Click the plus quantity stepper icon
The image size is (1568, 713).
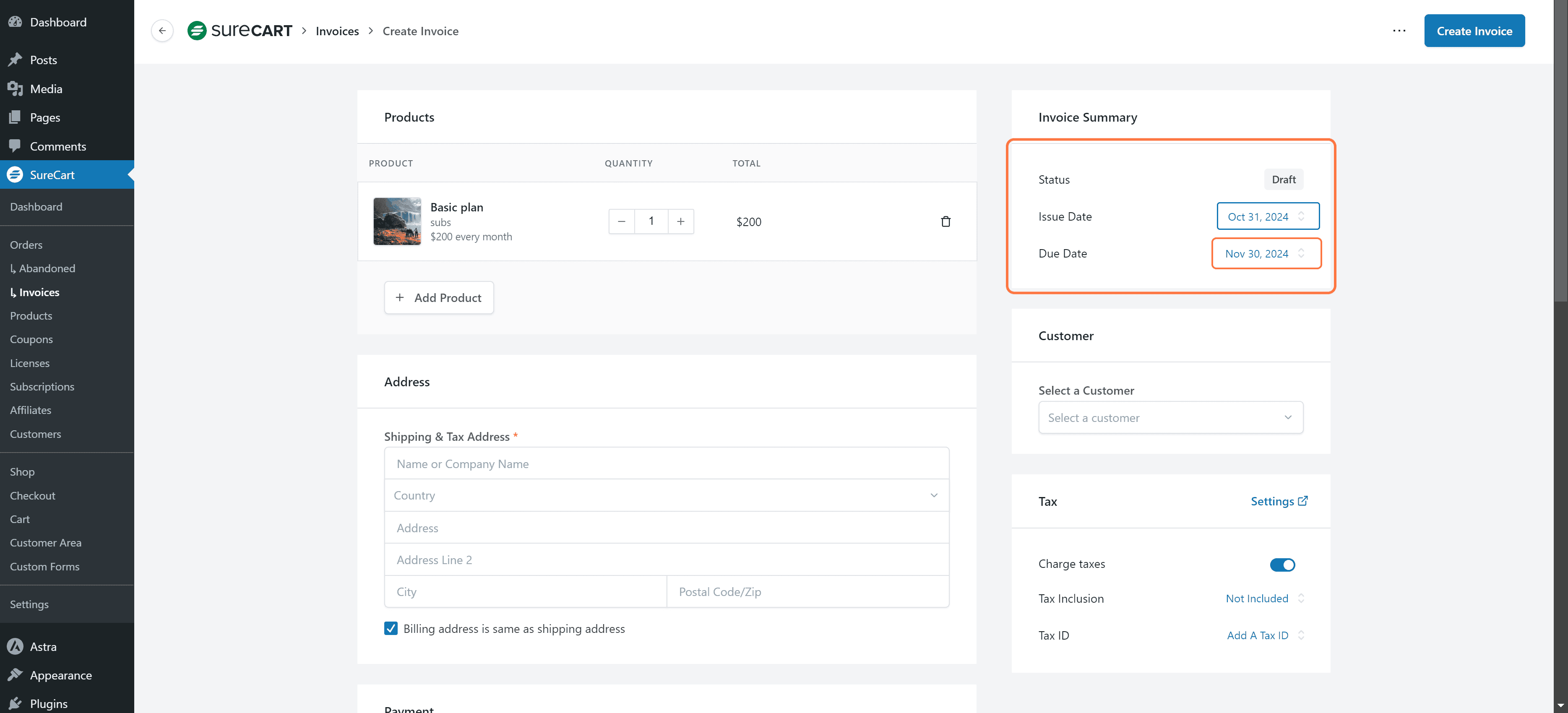[x=680, y=221]
